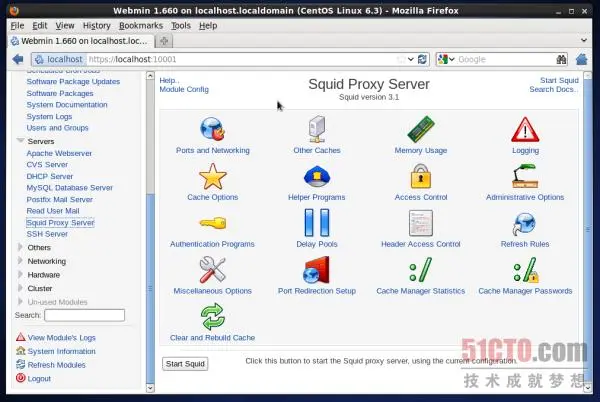
Task: Open the Helper Programs police cap icon
Action: tap(317, 176)
